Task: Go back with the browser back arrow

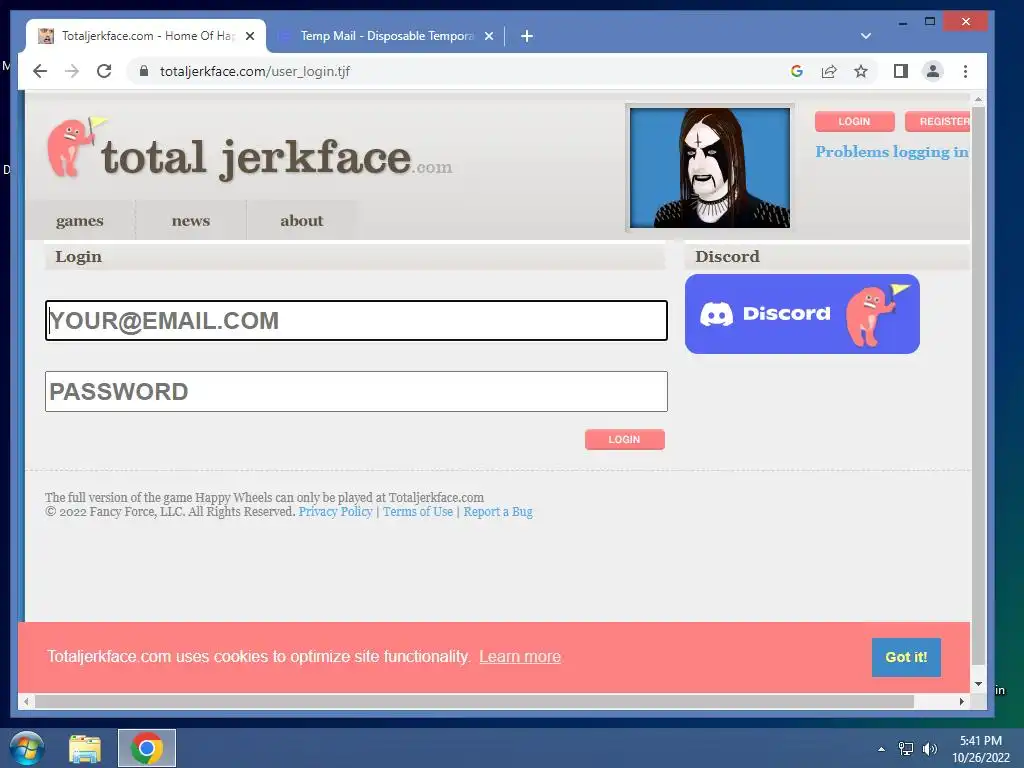Action: (40, 71)
